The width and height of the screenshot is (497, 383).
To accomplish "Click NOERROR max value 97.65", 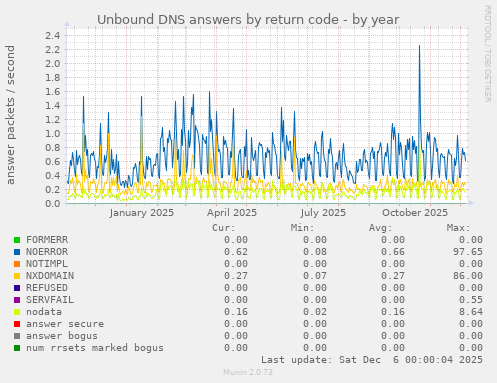I will click(x=468, y=252).
